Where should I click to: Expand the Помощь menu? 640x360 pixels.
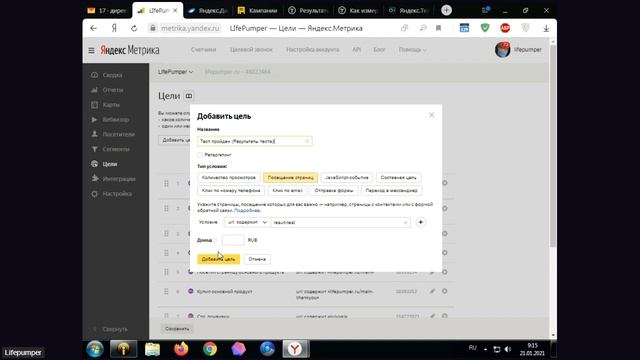pyautogui.click(x=412, y=50)
